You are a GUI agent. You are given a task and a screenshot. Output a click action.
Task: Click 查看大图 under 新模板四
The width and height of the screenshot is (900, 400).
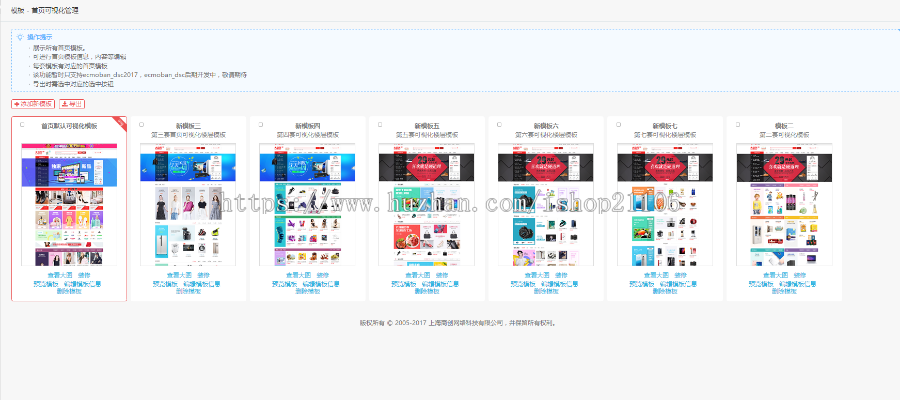(298, 275)
